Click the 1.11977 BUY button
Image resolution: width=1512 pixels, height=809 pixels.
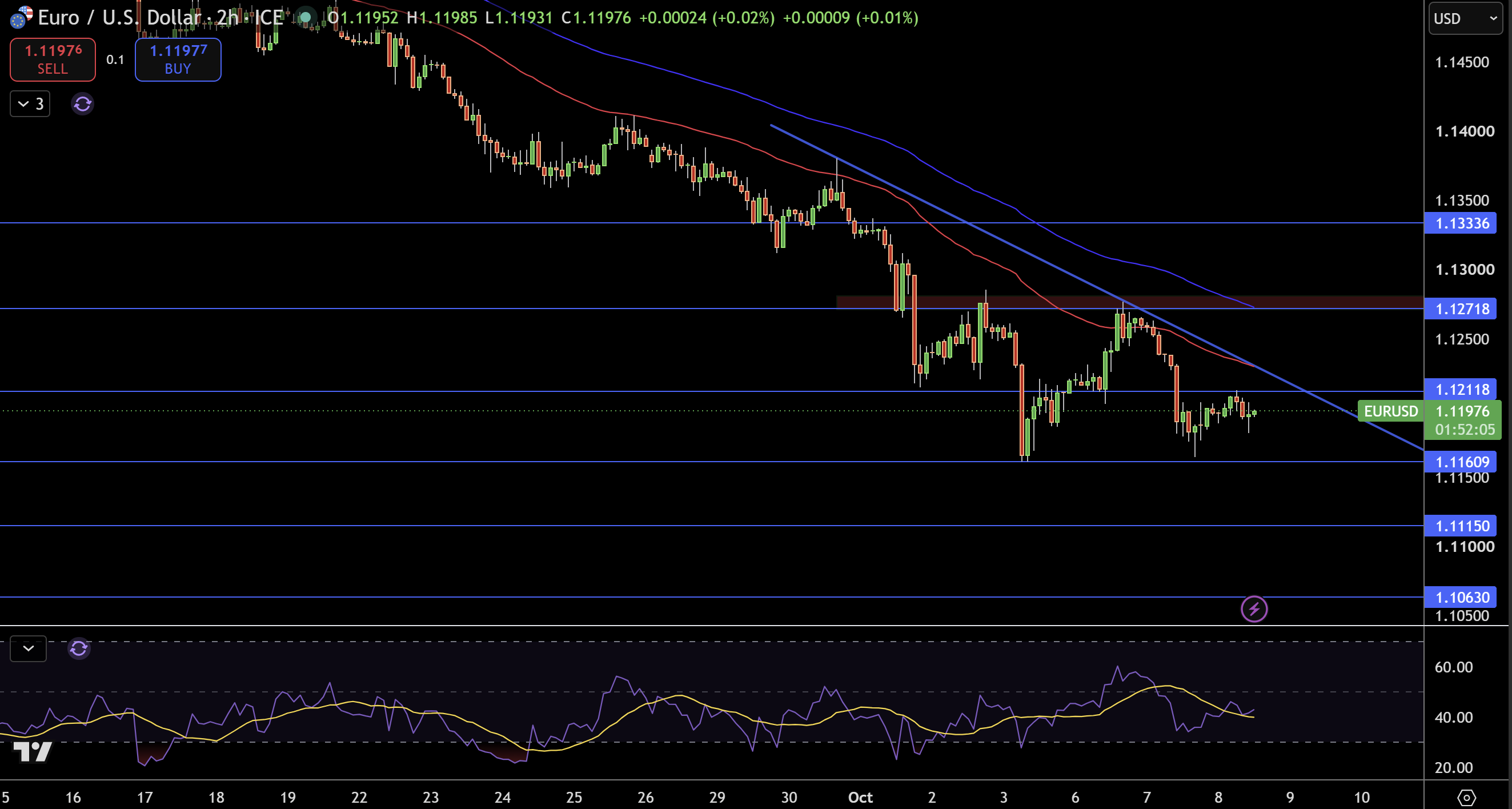pyautogui.click(x=178, y=59)
